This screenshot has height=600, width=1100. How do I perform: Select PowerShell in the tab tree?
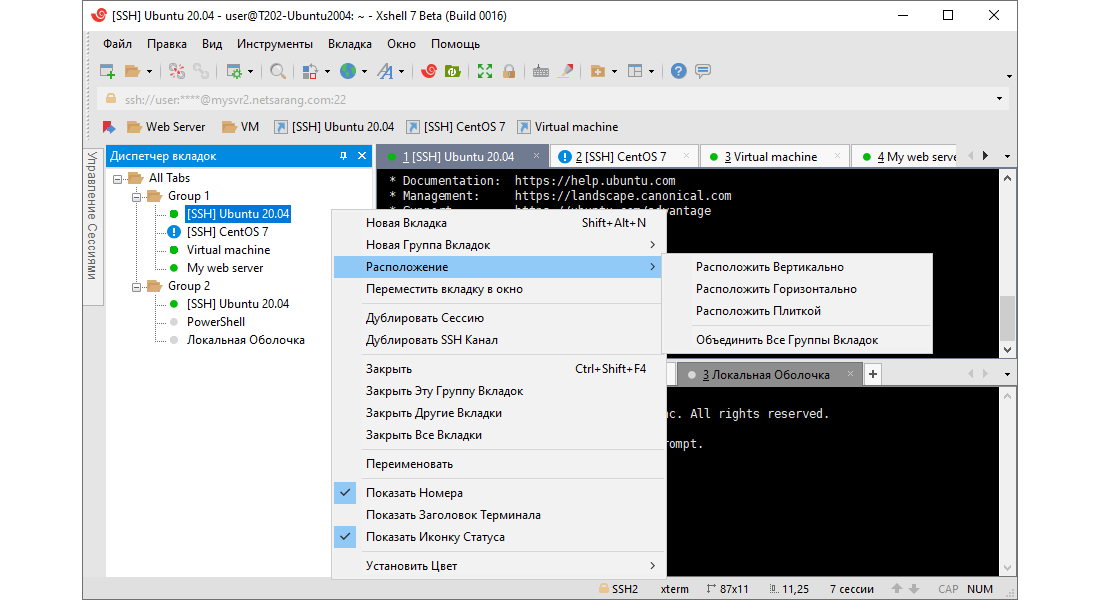coord(215,322)
